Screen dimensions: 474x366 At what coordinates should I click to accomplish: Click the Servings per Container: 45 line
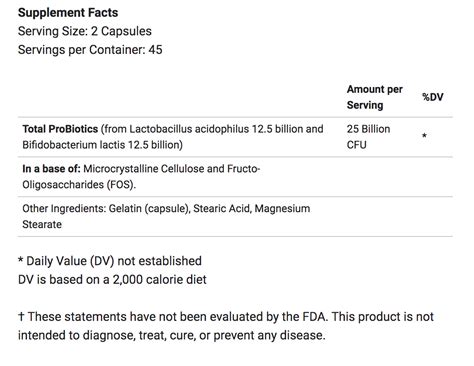click(x=90, y=50)
